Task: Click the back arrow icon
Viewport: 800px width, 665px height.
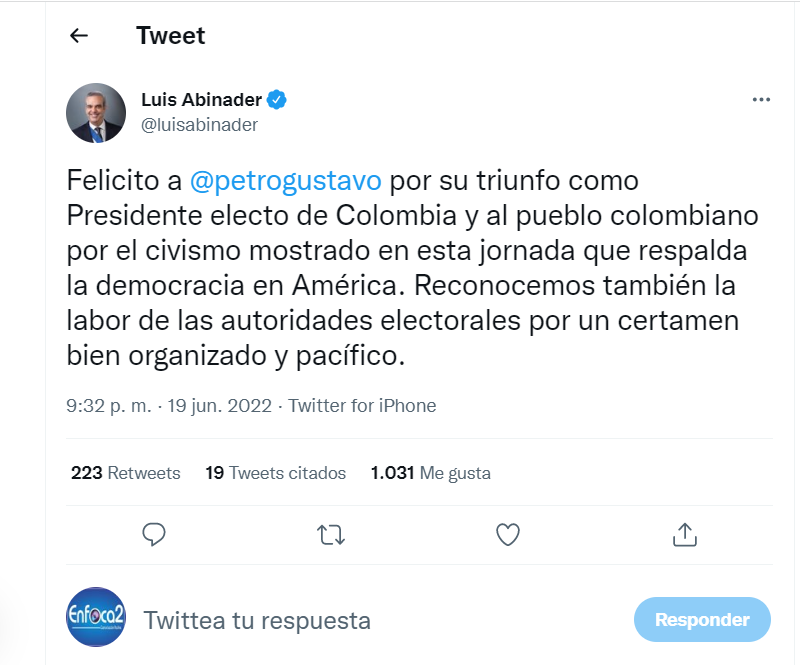Action: (x=79, y=36)
